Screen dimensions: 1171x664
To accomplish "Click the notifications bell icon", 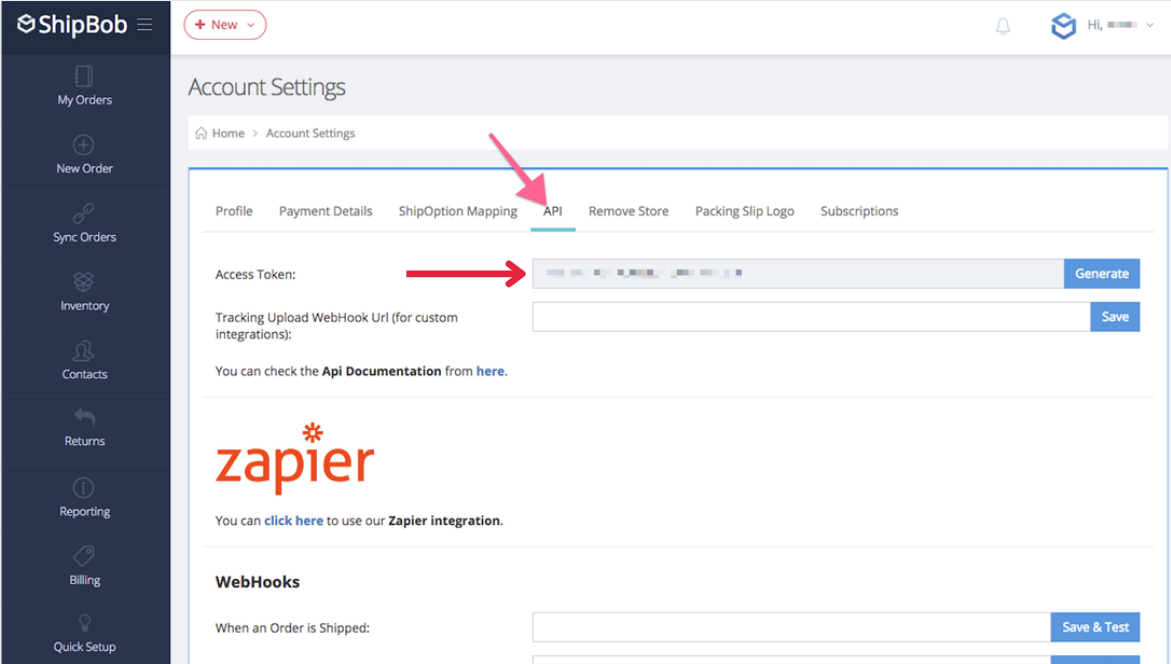I will click(x=1003, y=26).
